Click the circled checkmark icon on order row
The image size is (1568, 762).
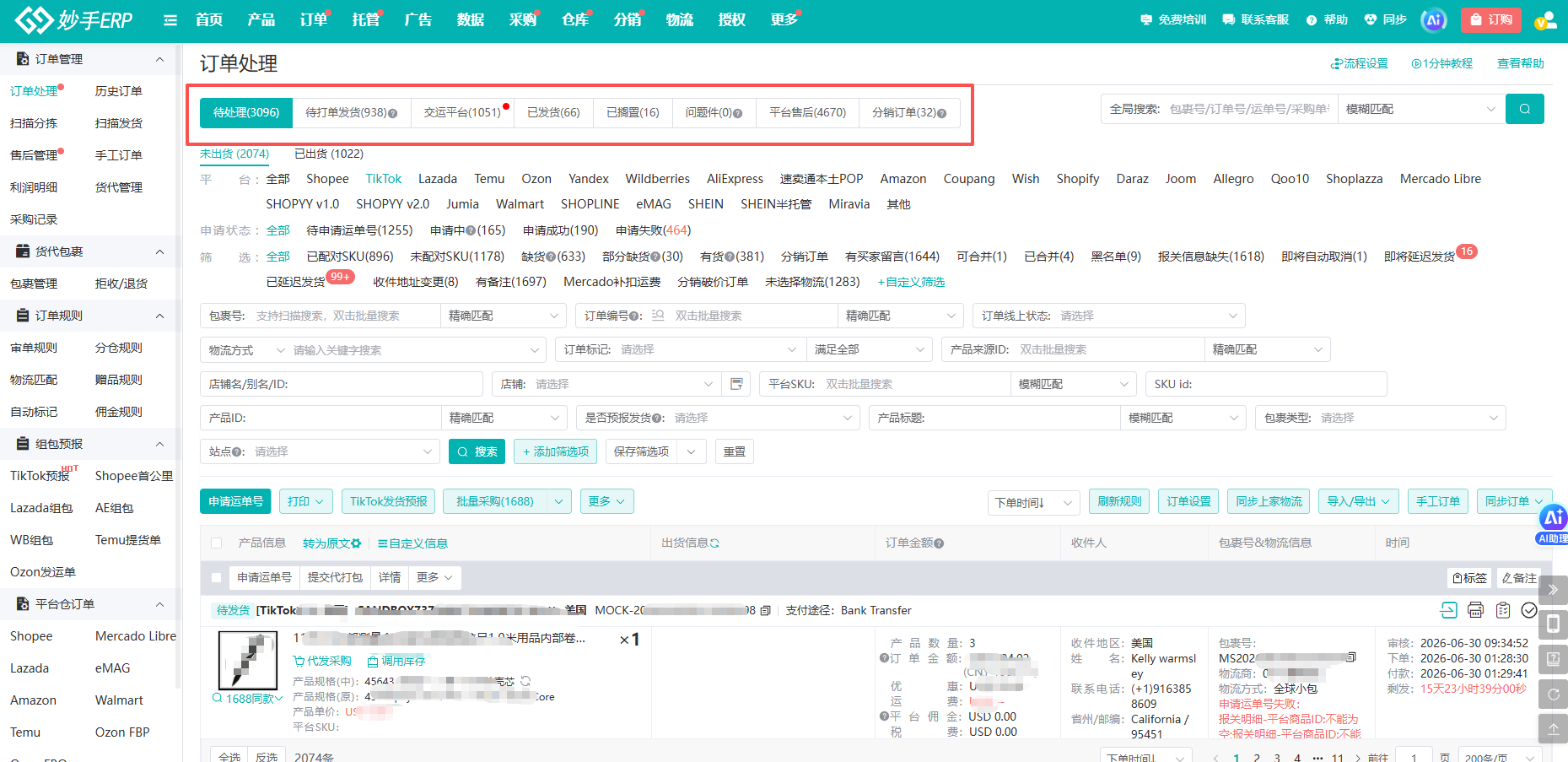click(1529, 610)
